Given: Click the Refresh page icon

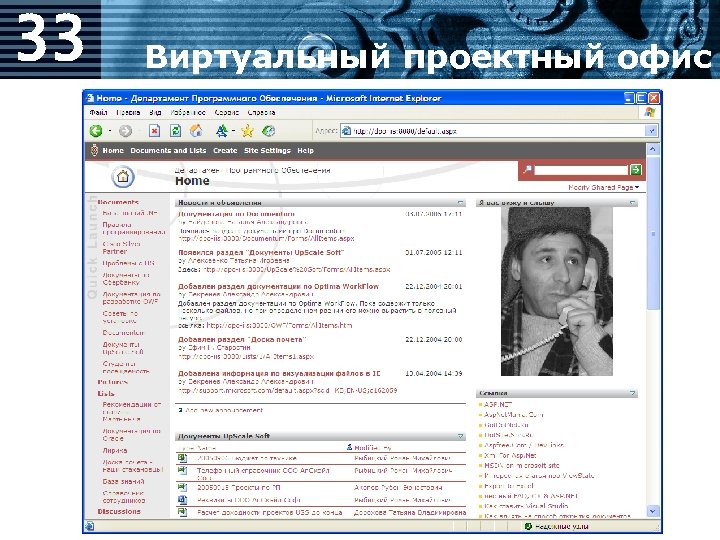Looking at the screenshot, I should [175, 131].
